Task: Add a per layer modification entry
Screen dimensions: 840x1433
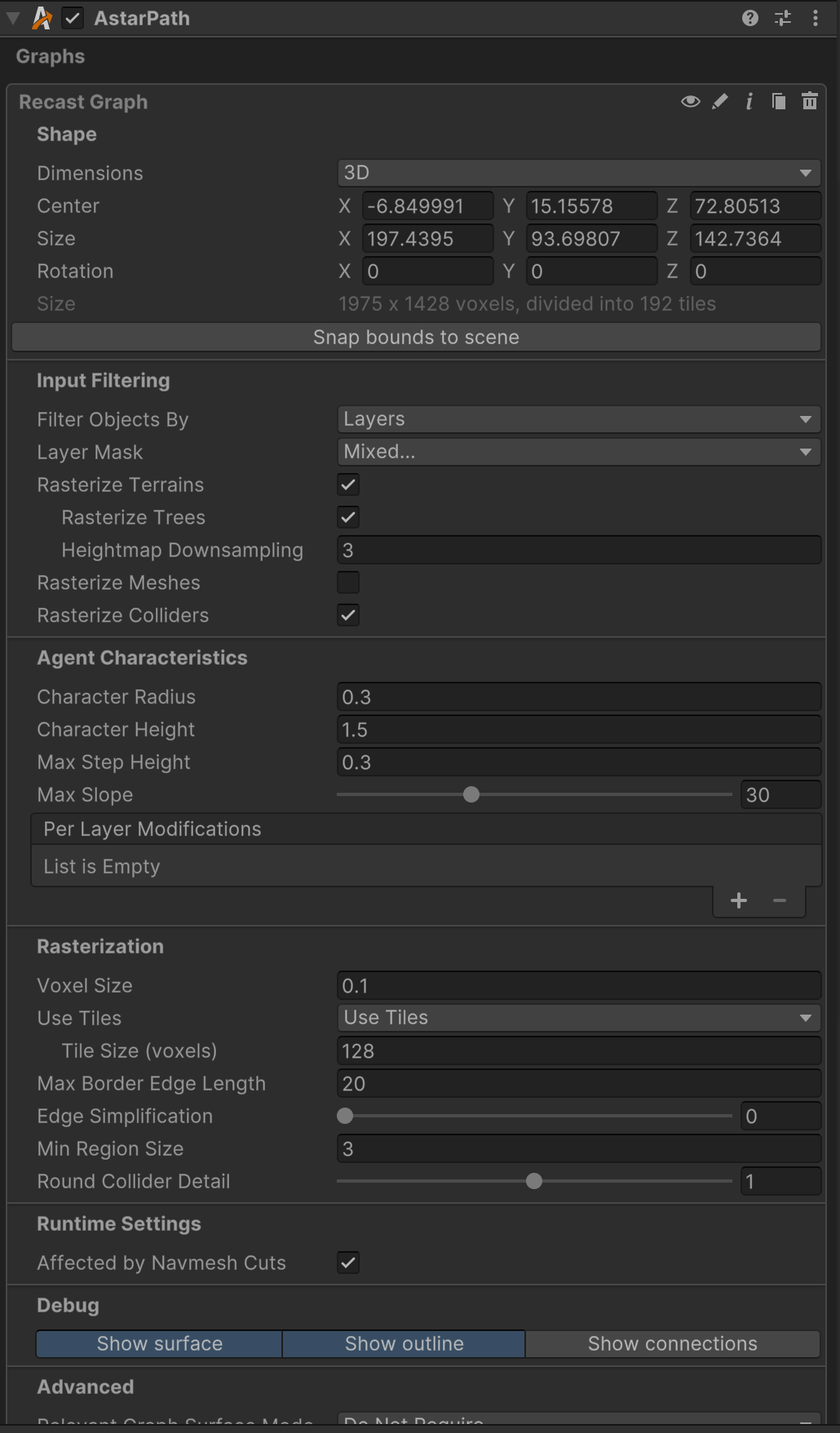Action: [x=739, y=900]
